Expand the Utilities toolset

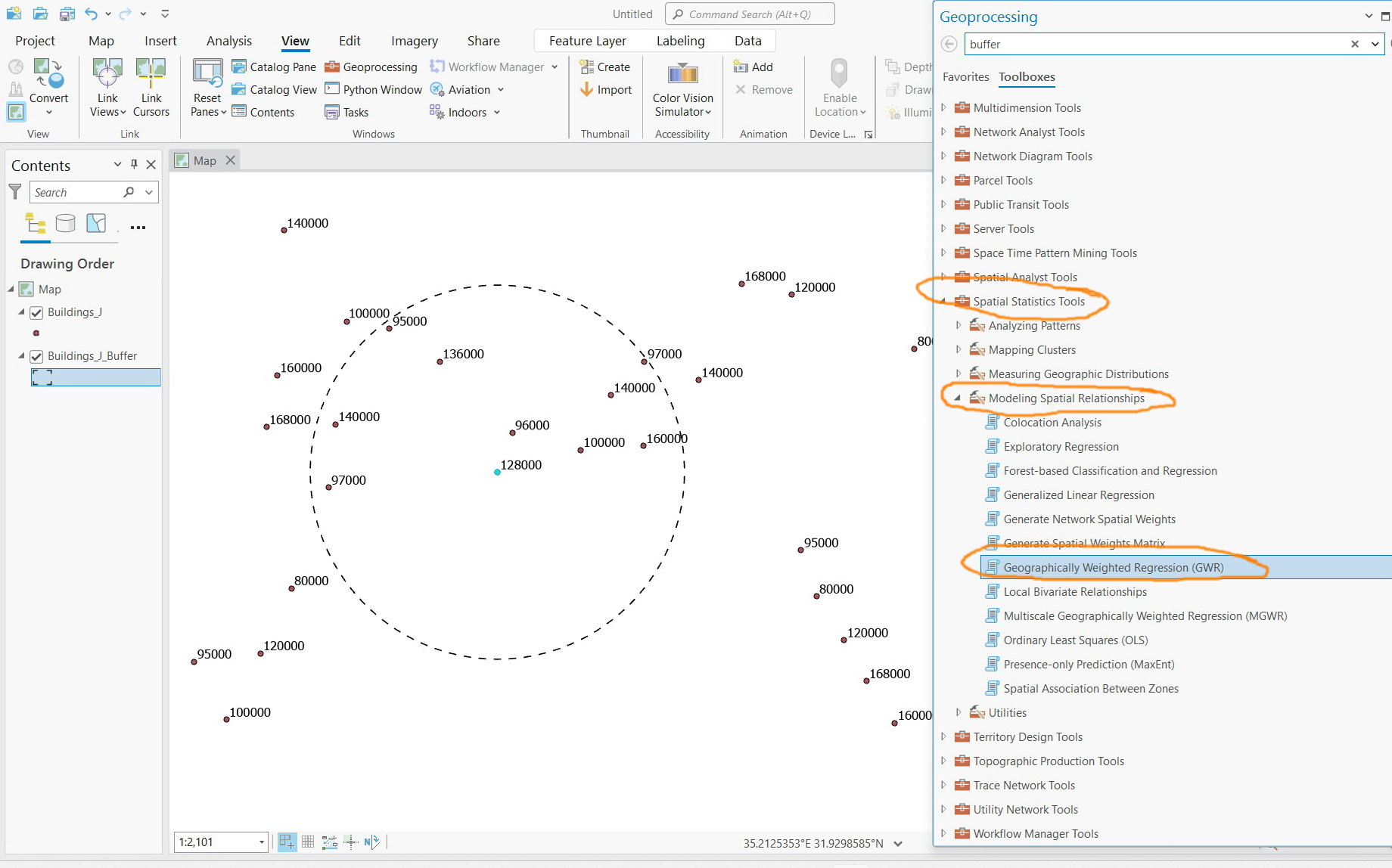click(x=959, y=712)
